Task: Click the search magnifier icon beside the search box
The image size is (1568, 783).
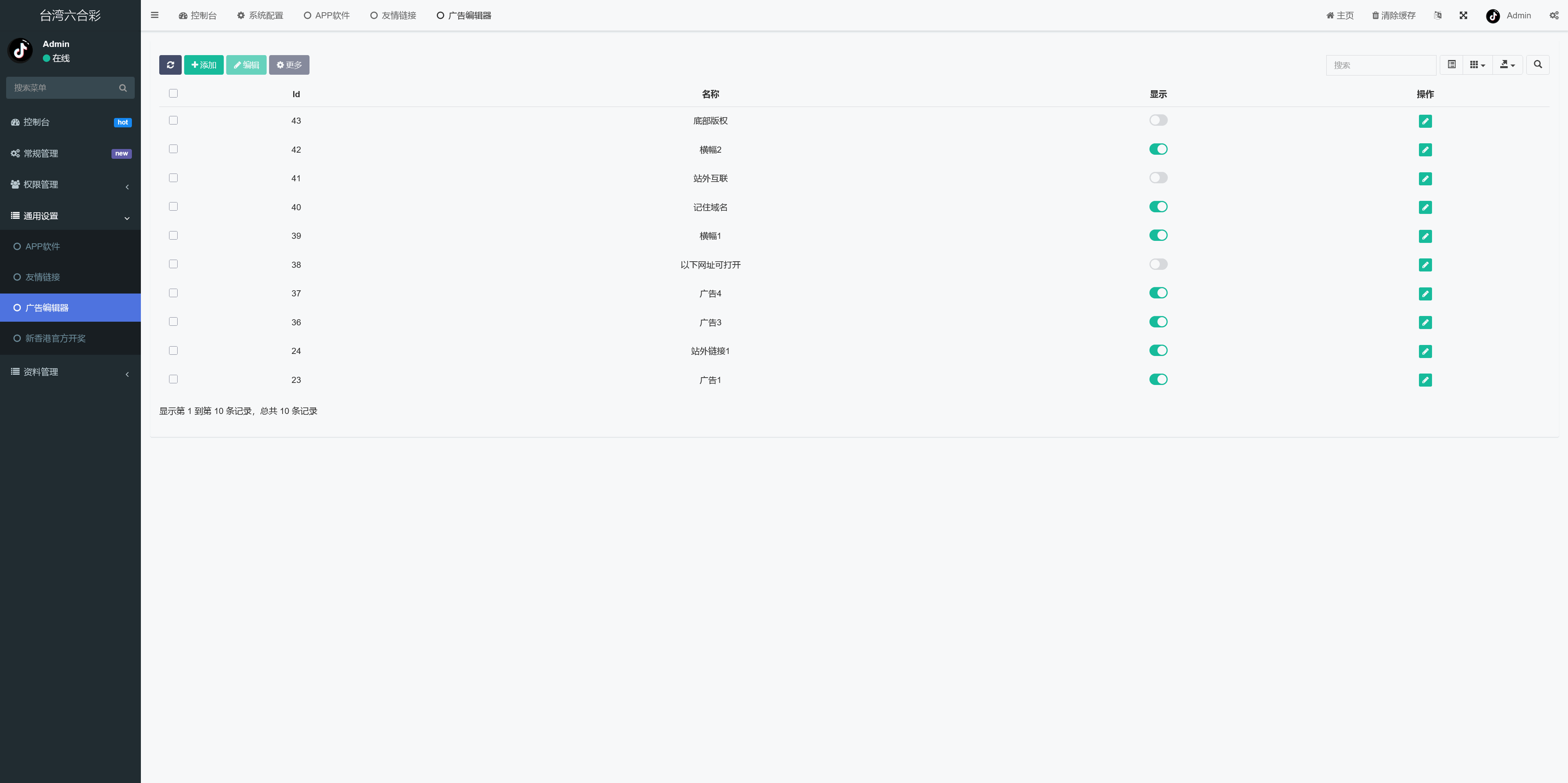Action: click(1537, 65)
